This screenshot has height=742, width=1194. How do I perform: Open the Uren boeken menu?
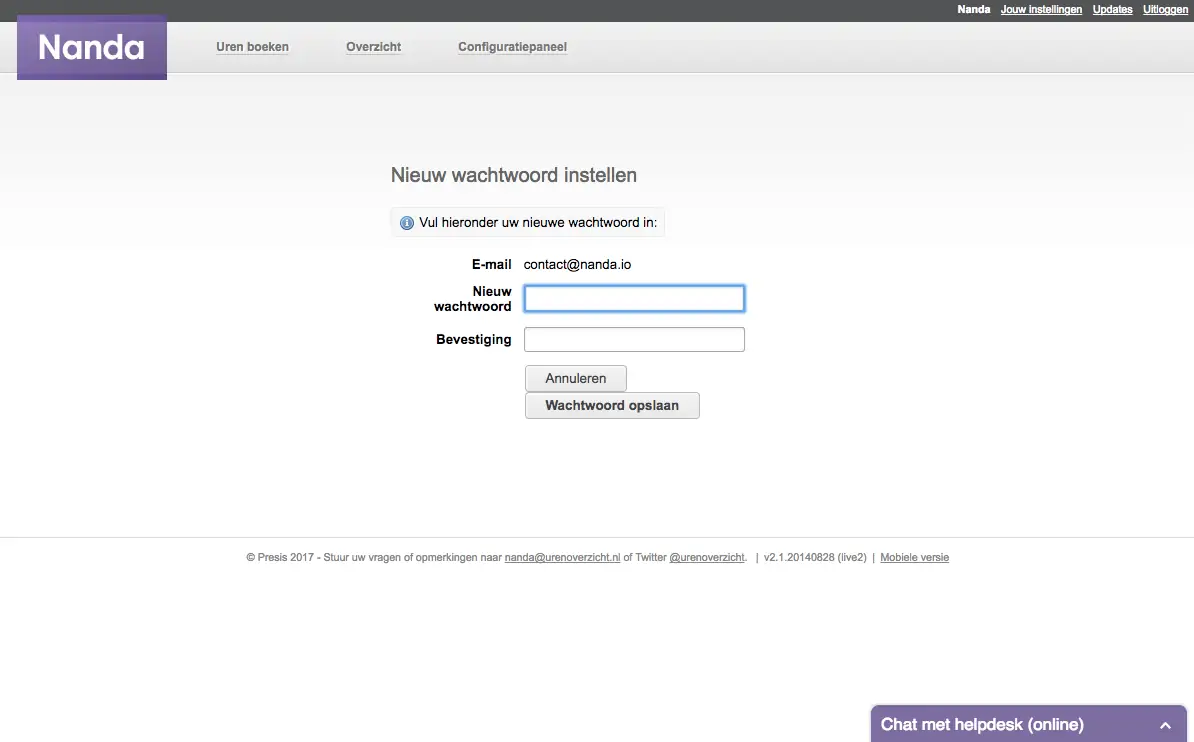click(252, 46)
